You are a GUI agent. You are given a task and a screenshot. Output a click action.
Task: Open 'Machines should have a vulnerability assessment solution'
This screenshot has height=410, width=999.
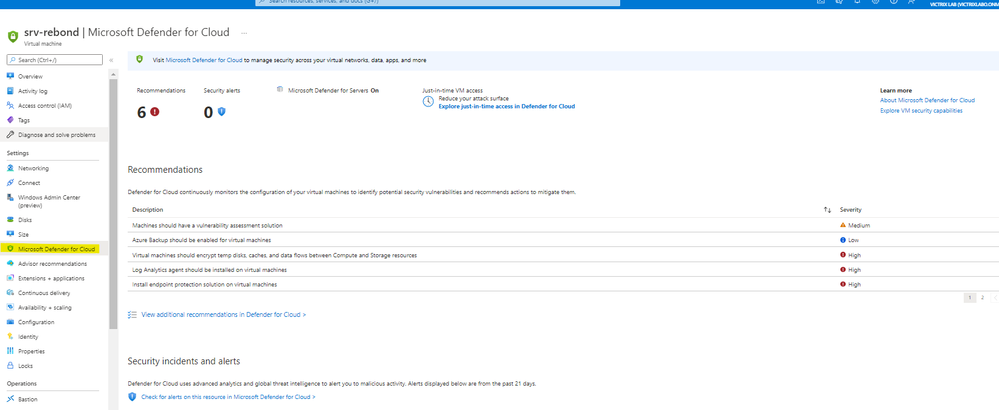pos(207,225)
